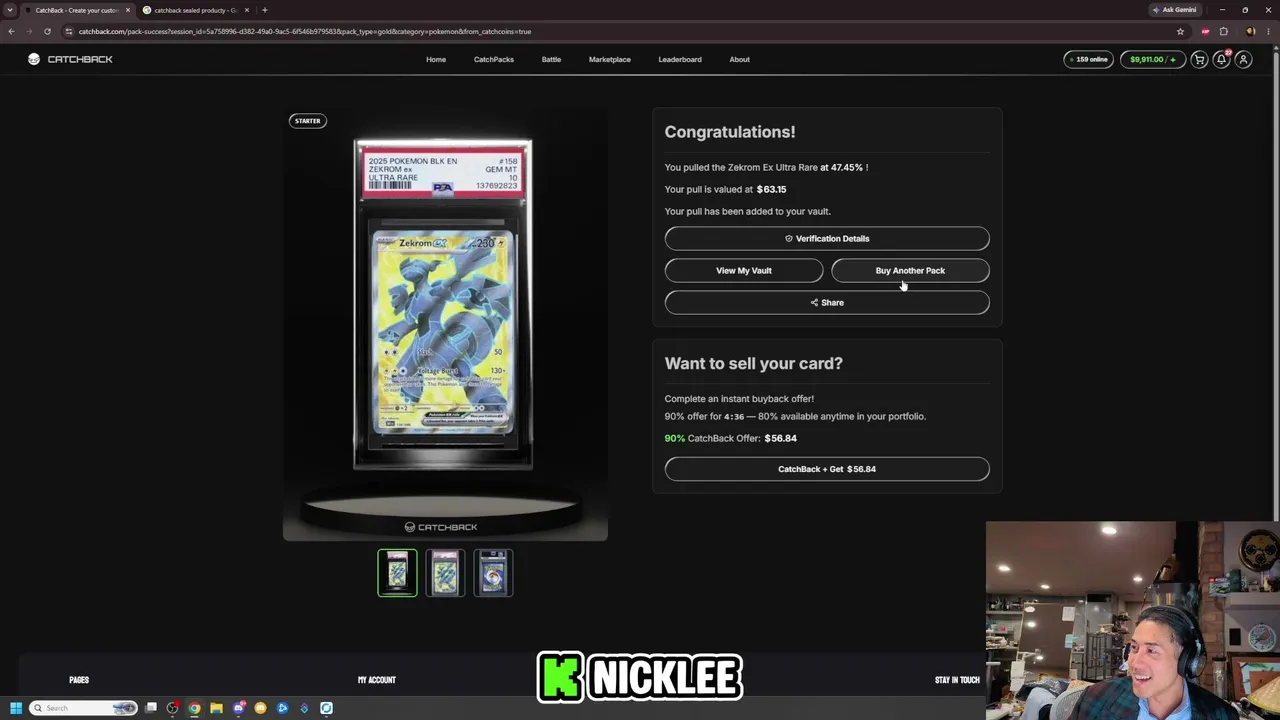1280x720 pixels.
Task: Reload the current page
Action: (47, 31)
